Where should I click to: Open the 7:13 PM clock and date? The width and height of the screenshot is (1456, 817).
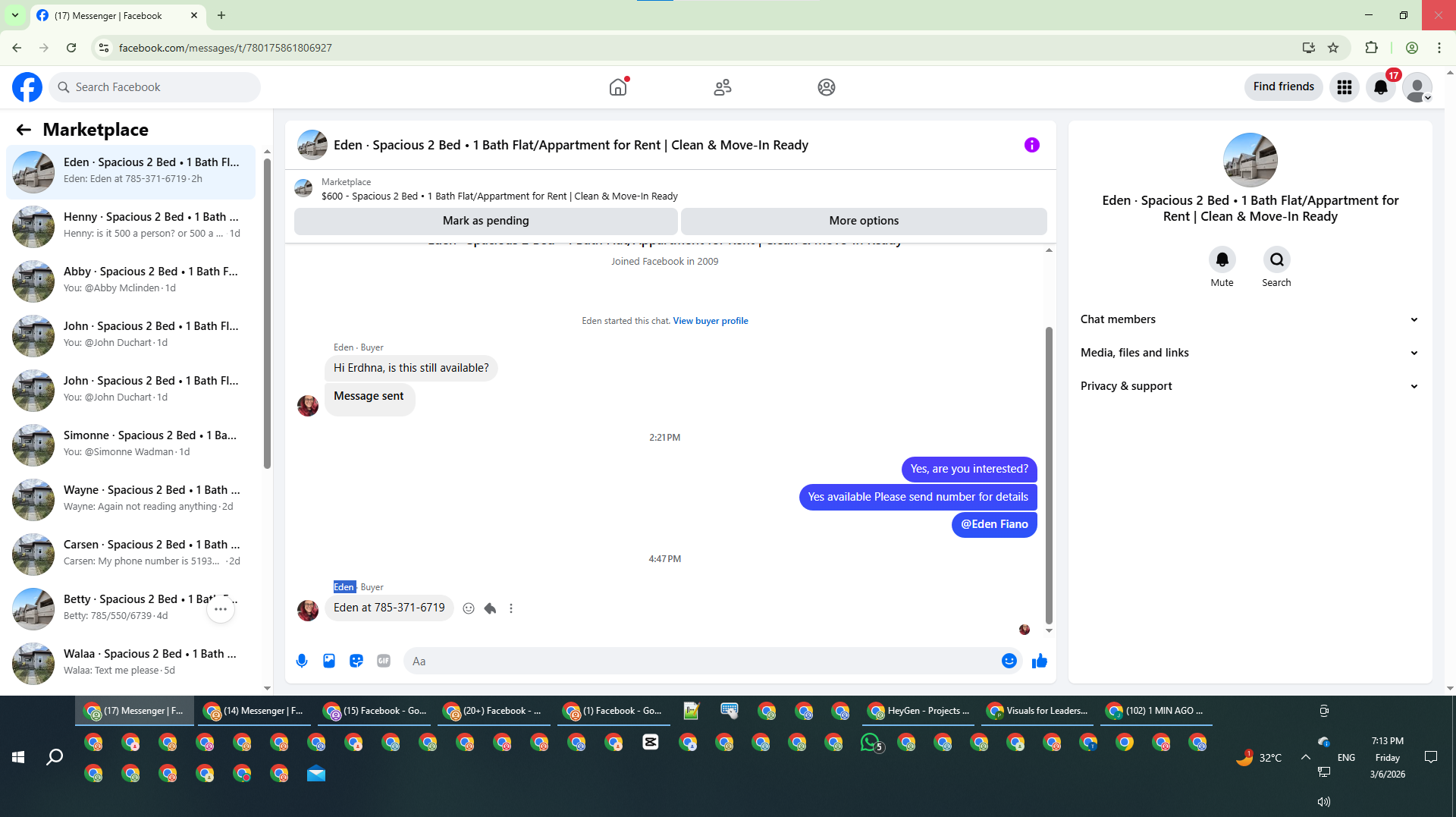tap(1387, 757)
